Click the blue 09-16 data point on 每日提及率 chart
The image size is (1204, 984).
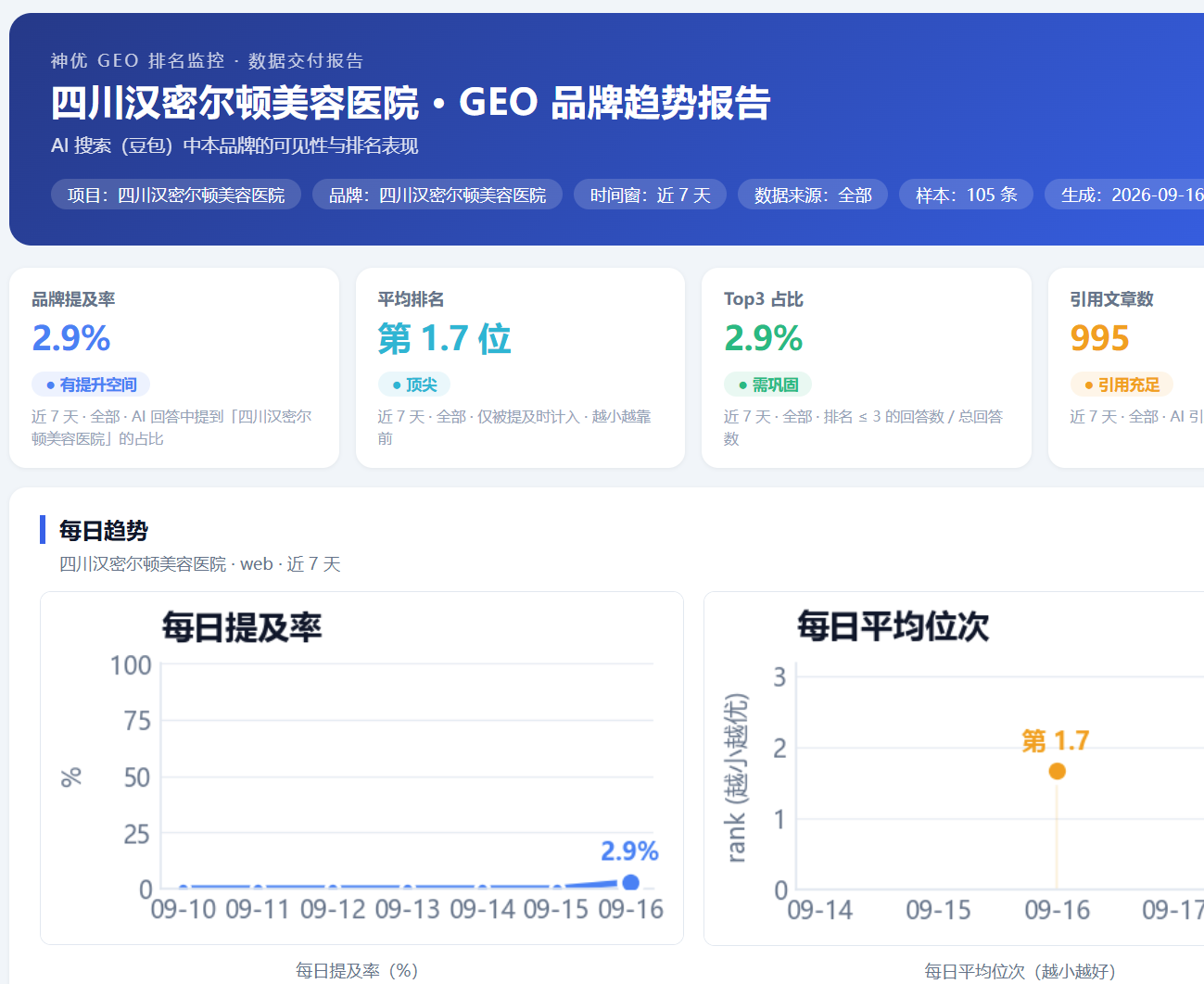coord(630,882)
